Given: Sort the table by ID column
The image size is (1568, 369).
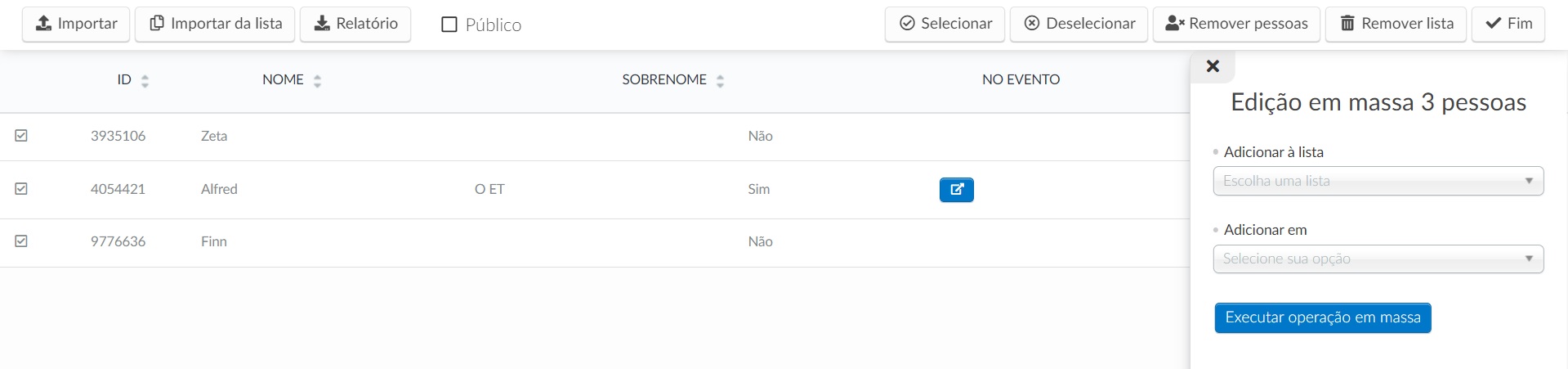Looking at the screenshot, I should point(132,80).
